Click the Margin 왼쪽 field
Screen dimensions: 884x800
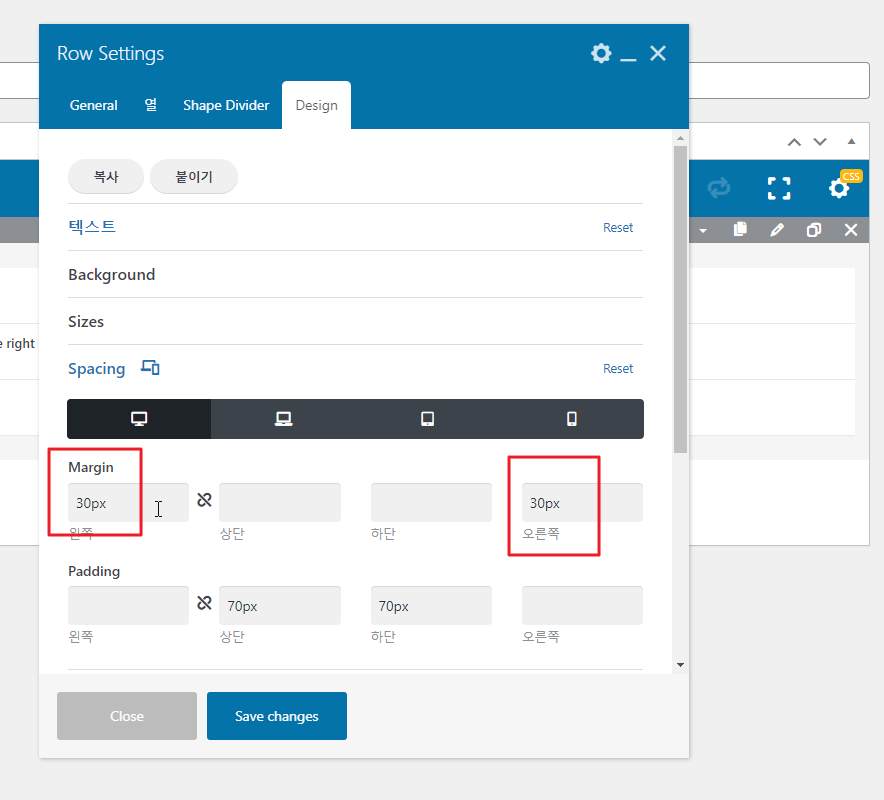tap(129, 502)
